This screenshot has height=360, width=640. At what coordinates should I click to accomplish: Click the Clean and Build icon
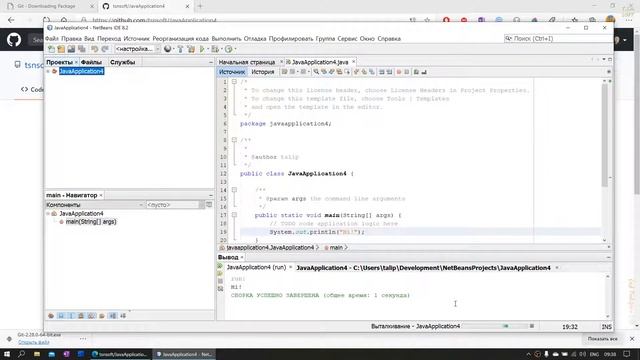pos(191,49)
